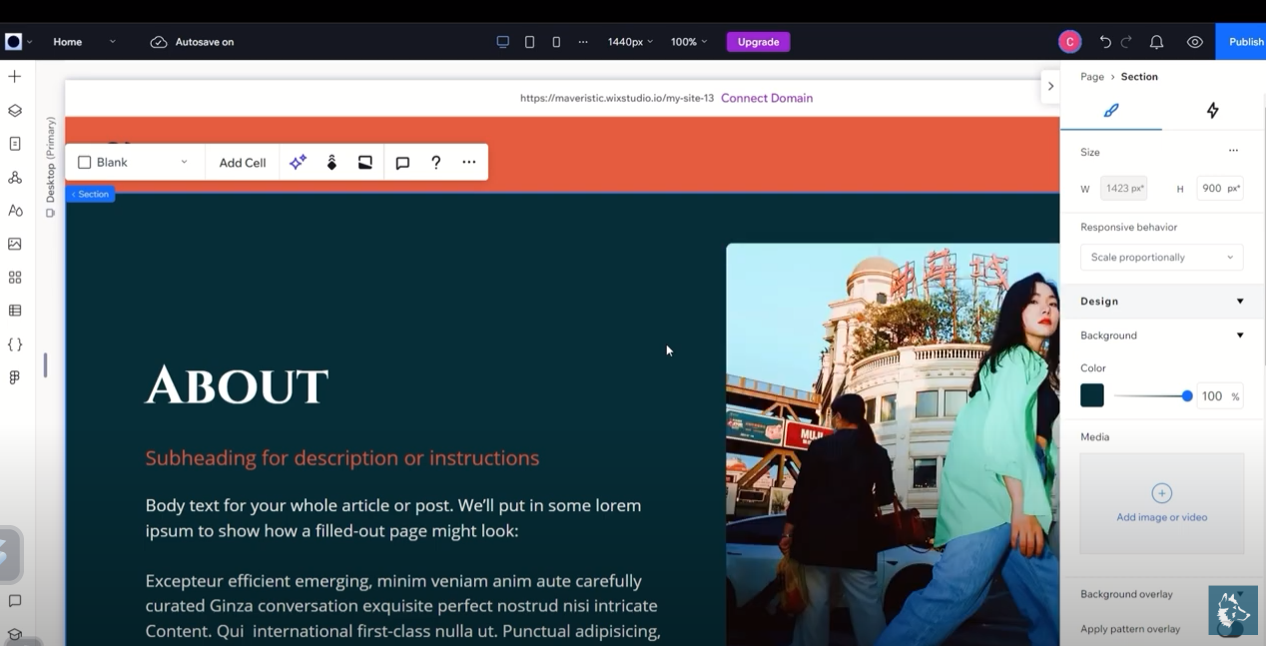
Task: Click the opacity 100 percent field
Action: coord(1220,396)
